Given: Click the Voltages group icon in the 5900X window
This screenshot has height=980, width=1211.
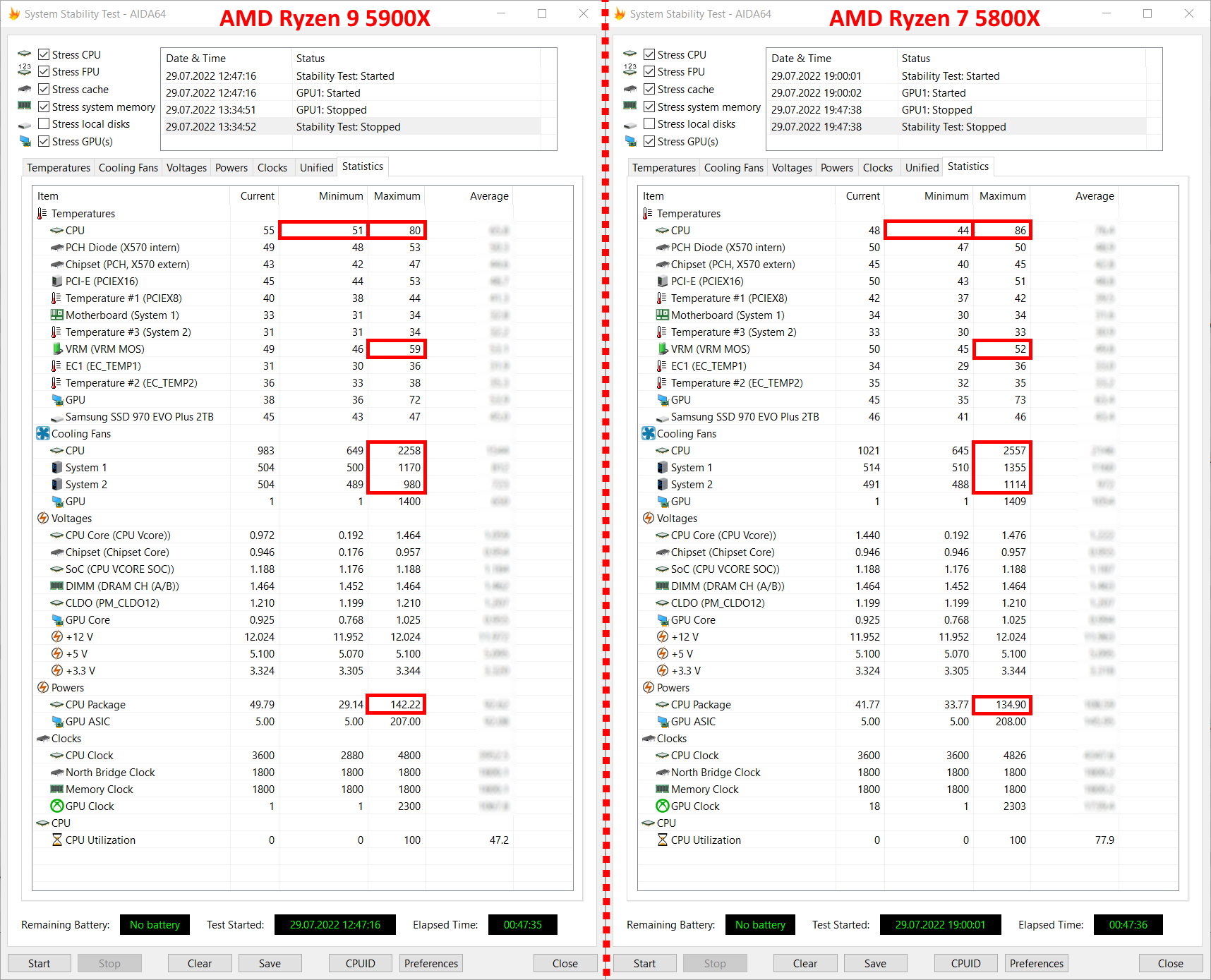Looking at the screenshot, I should [42, 518].
